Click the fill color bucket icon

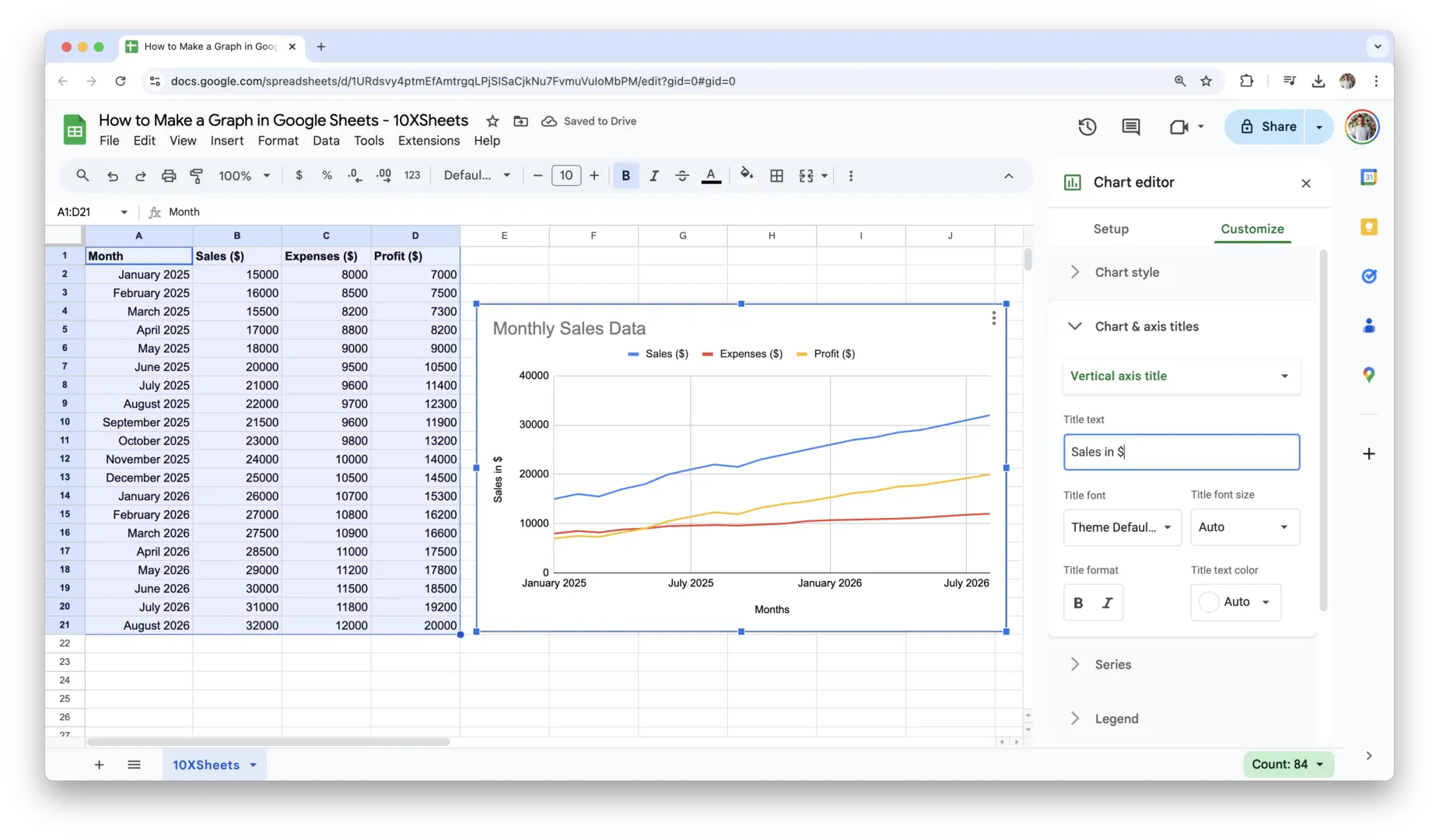pos(747,175)
